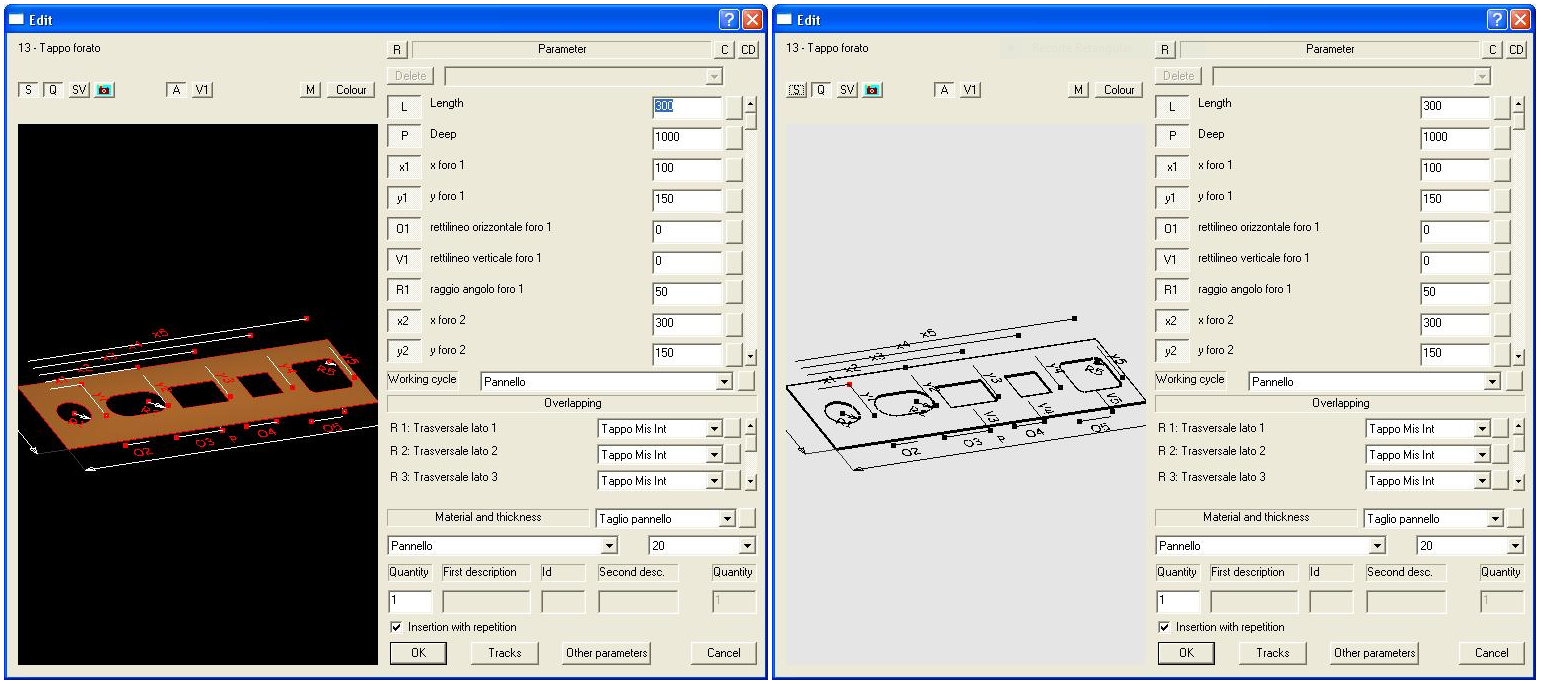Click OK in right Edit window
Screen dimensions: 1541x684
tap(1186, 653)
